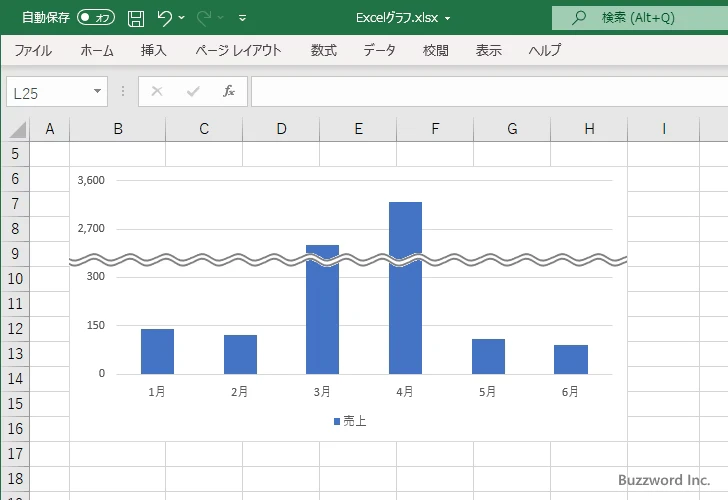The height and width of the screenshot is (500, 728).
Task: Click the 150 axis label
Action: click(x=96, y=325)
